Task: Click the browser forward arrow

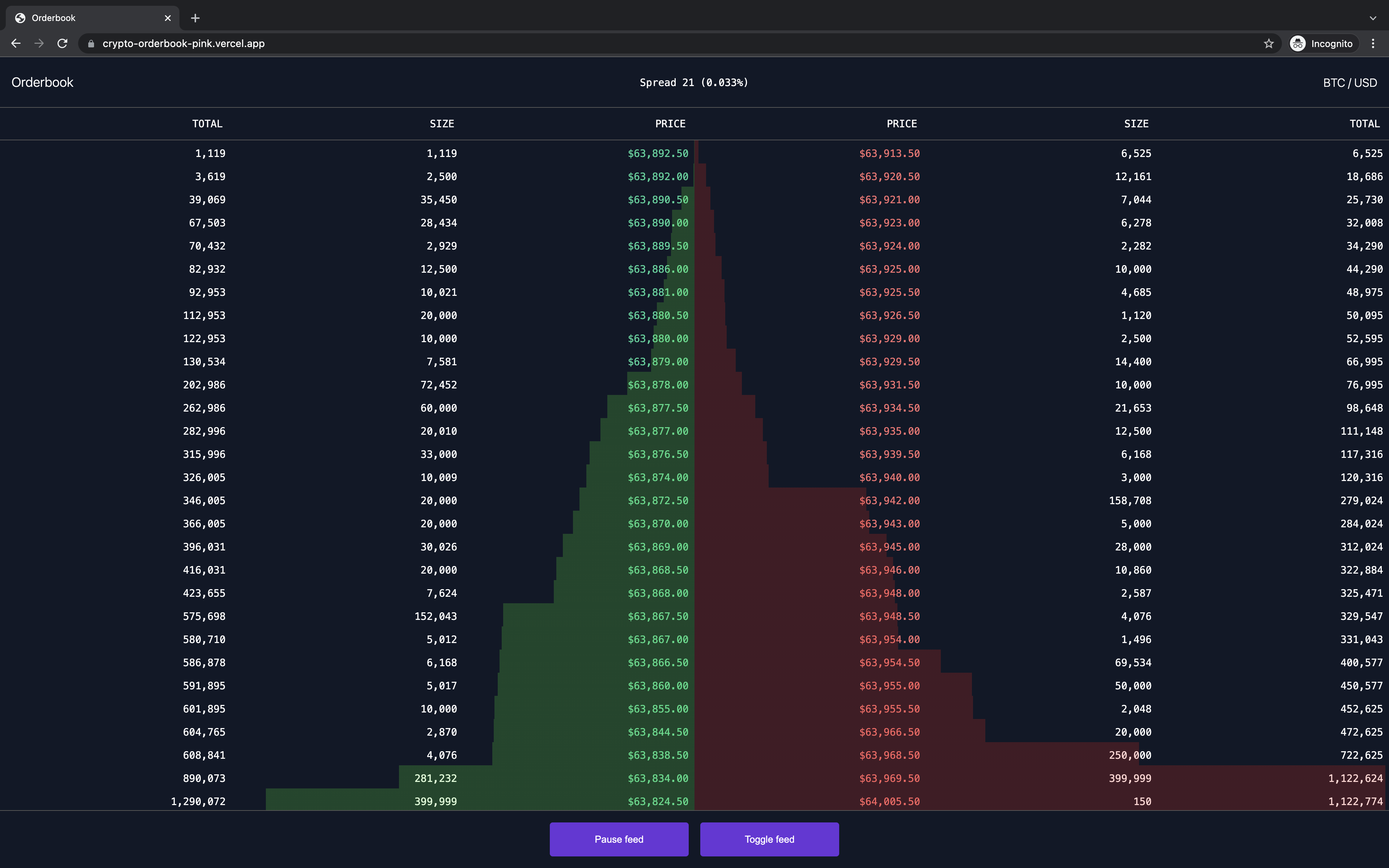Action: pos(39,44)
